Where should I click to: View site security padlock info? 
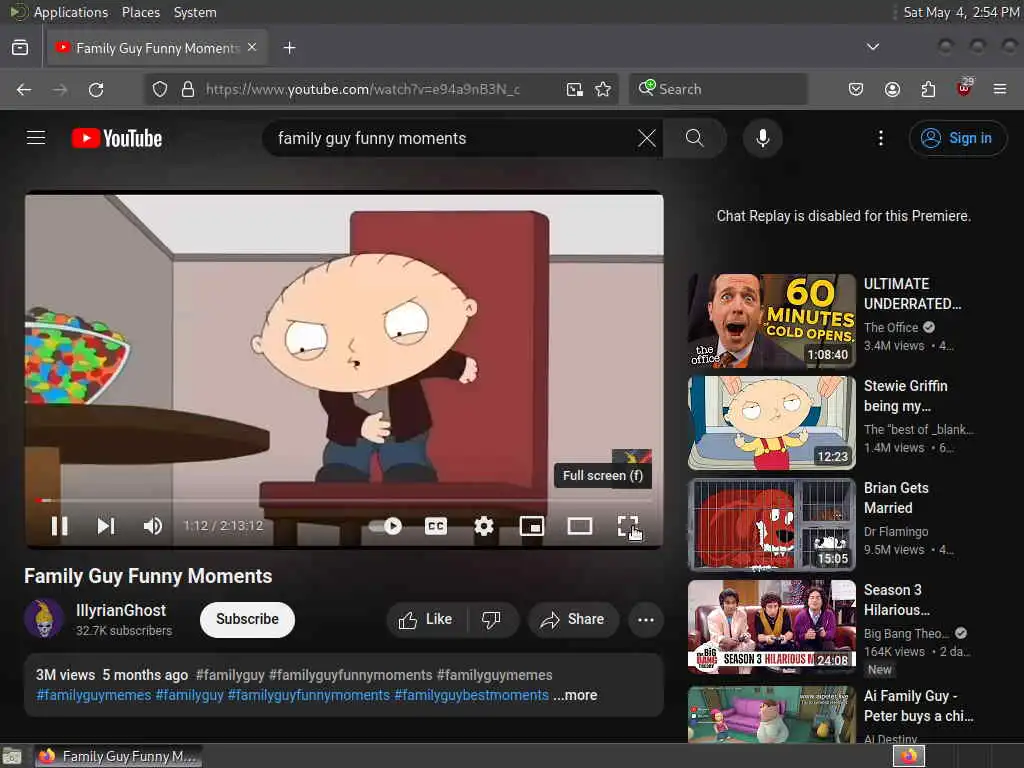187,89
